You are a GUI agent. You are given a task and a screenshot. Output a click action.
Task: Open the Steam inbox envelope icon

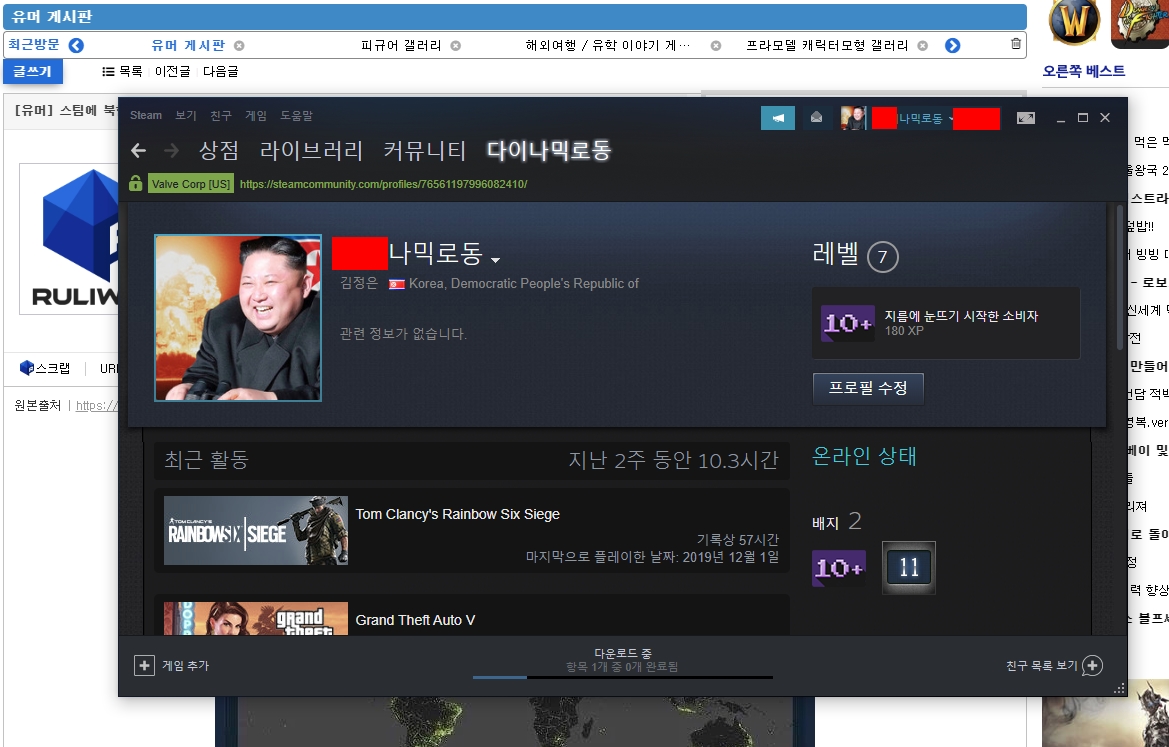pyautogui.click(x=816, y=118)
